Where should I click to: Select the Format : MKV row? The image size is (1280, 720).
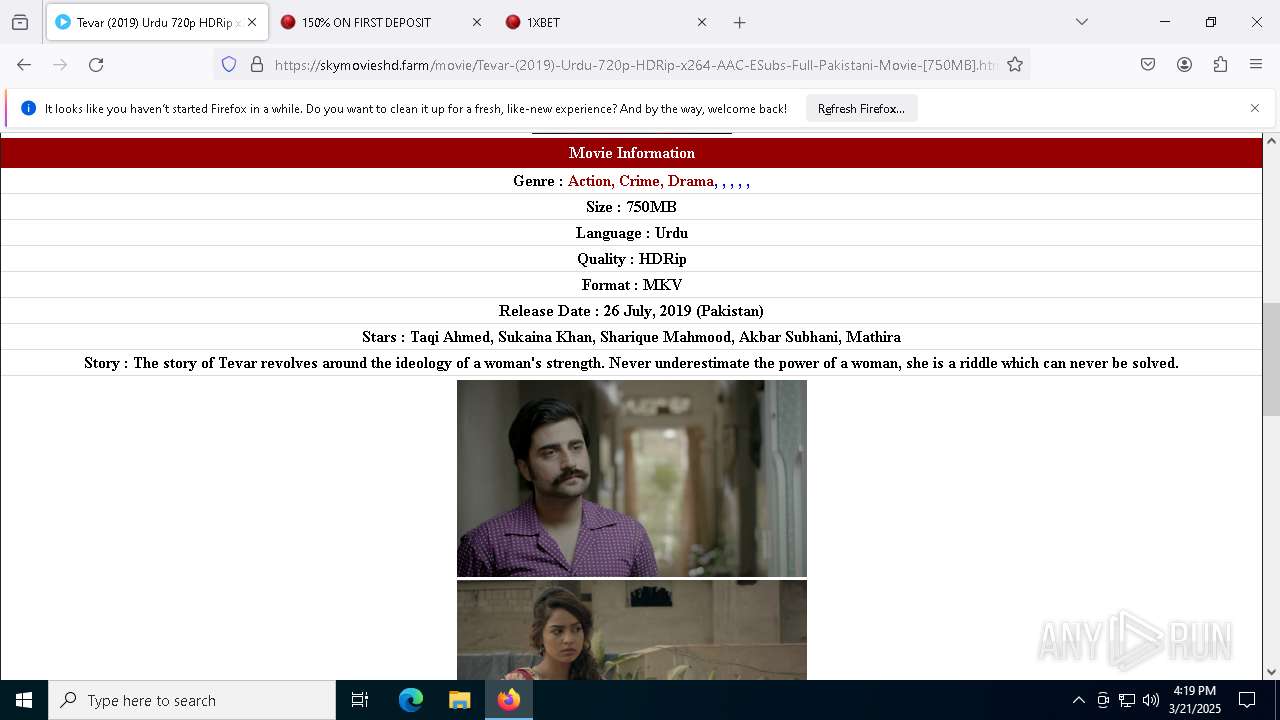click(x=632, y=285)
